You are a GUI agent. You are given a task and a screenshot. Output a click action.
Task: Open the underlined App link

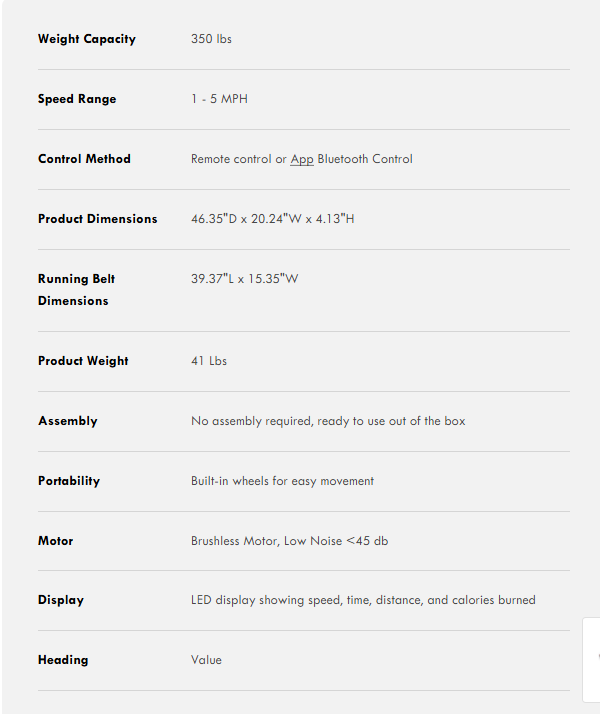[302, 159]
